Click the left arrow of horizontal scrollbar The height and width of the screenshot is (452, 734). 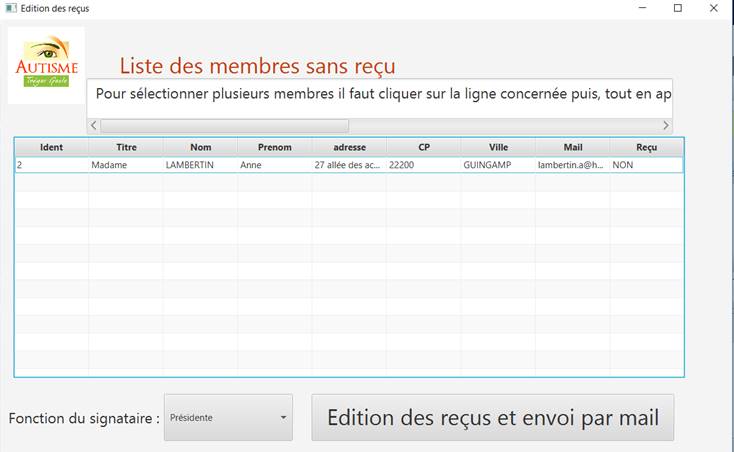[94, 126]
